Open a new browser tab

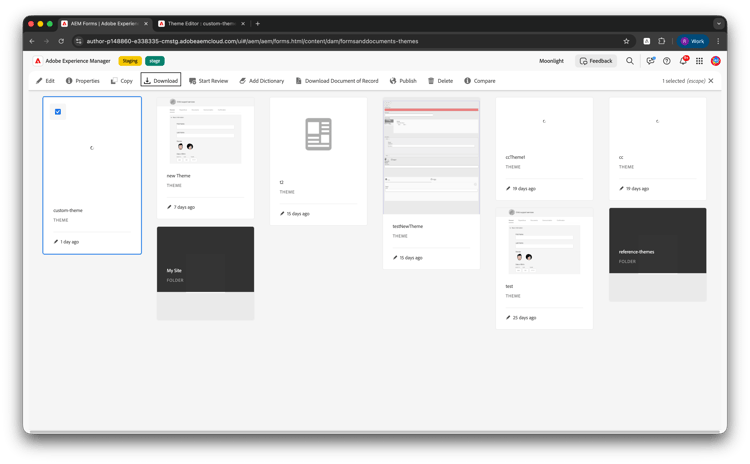[257, 23]
